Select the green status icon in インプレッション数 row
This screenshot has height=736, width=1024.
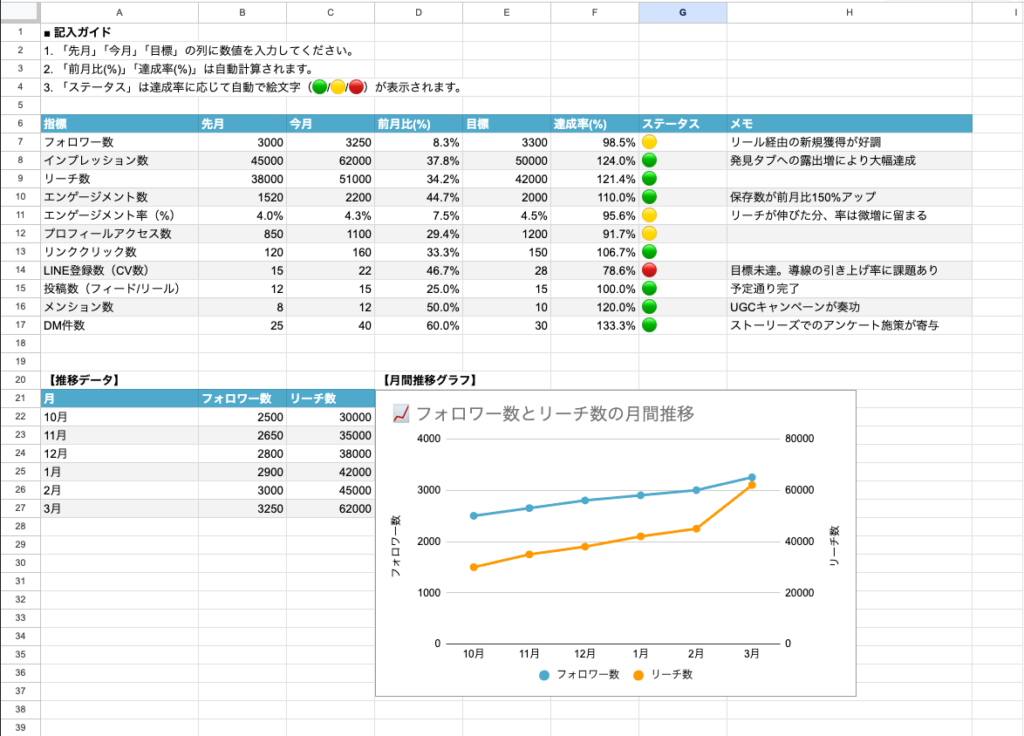pyautogui.click(x=649, y=161)
